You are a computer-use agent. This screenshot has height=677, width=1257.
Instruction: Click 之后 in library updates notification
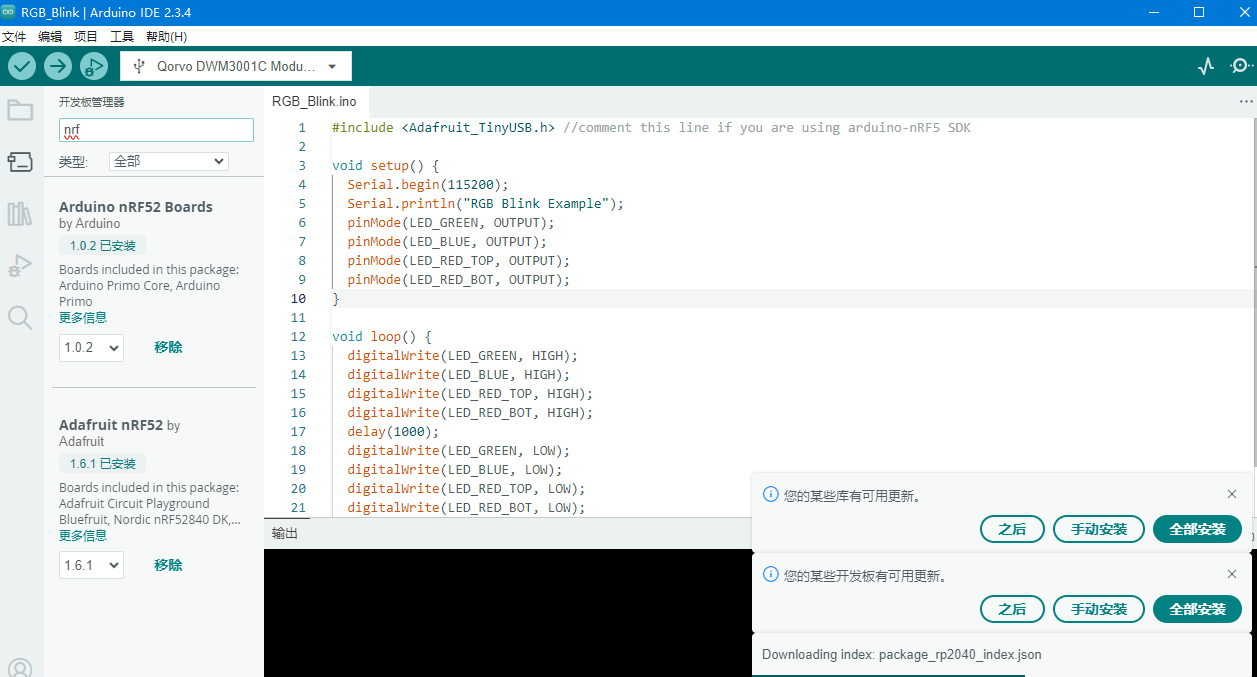point(1012,529)
